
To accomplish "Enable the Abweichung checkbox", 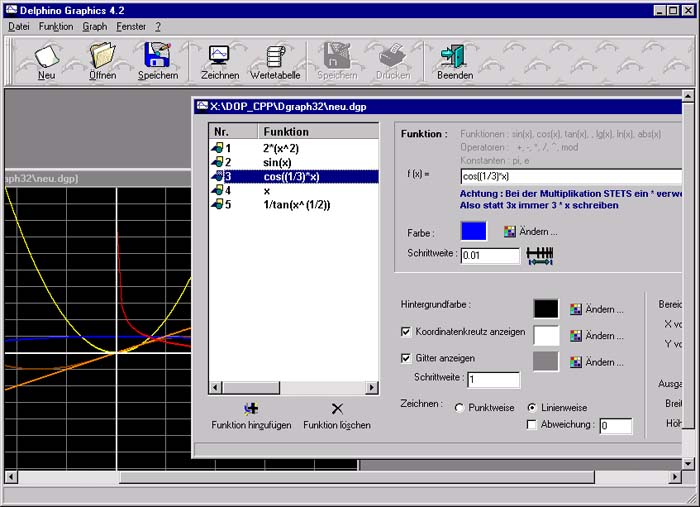I will click(x=531, y=424).
